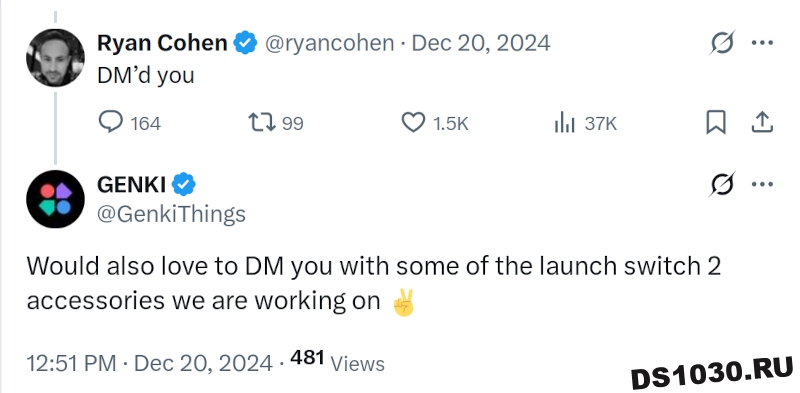Bookmark Ryan Cohen's tweet
Viewport: 800px width, 393px height.
tap(716, 123)
